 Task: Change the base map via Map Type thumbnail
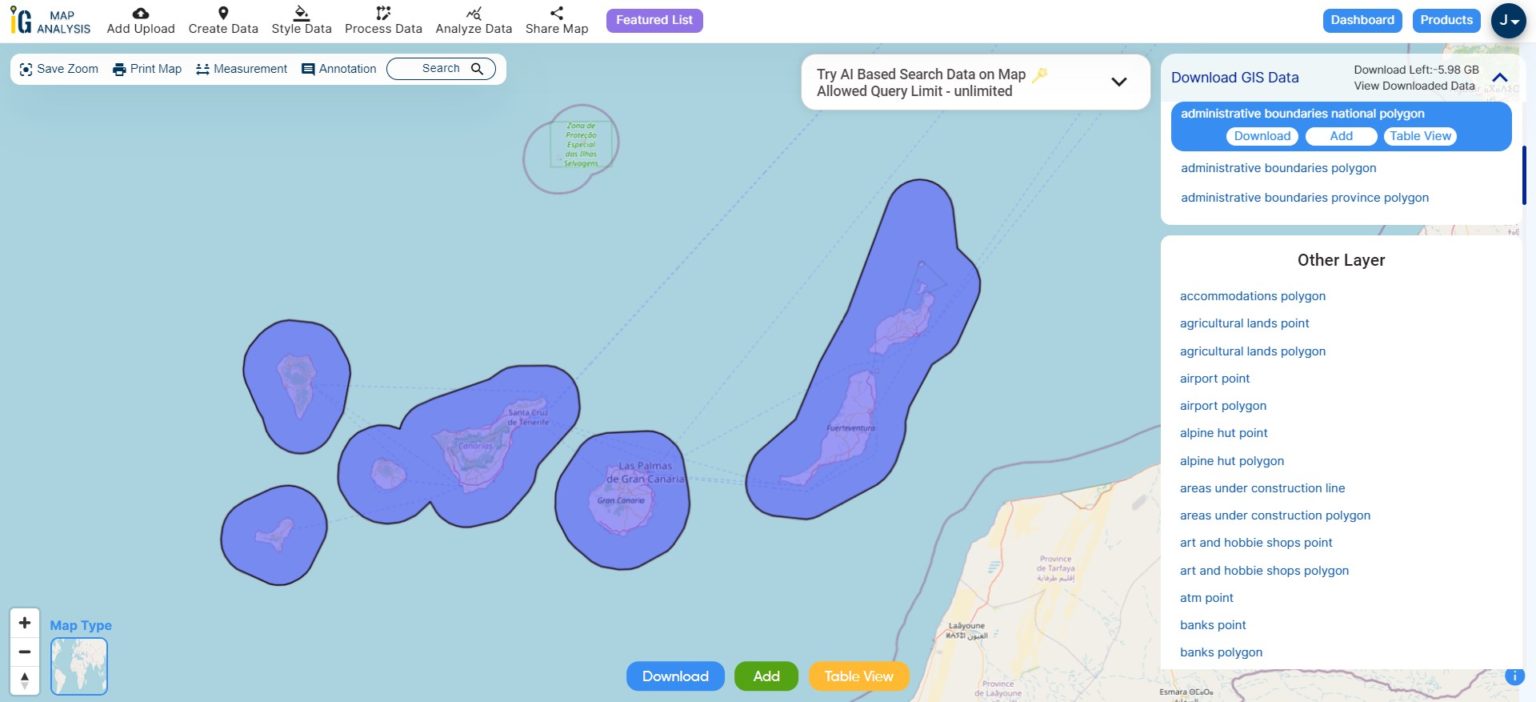(x=78, y=665)
